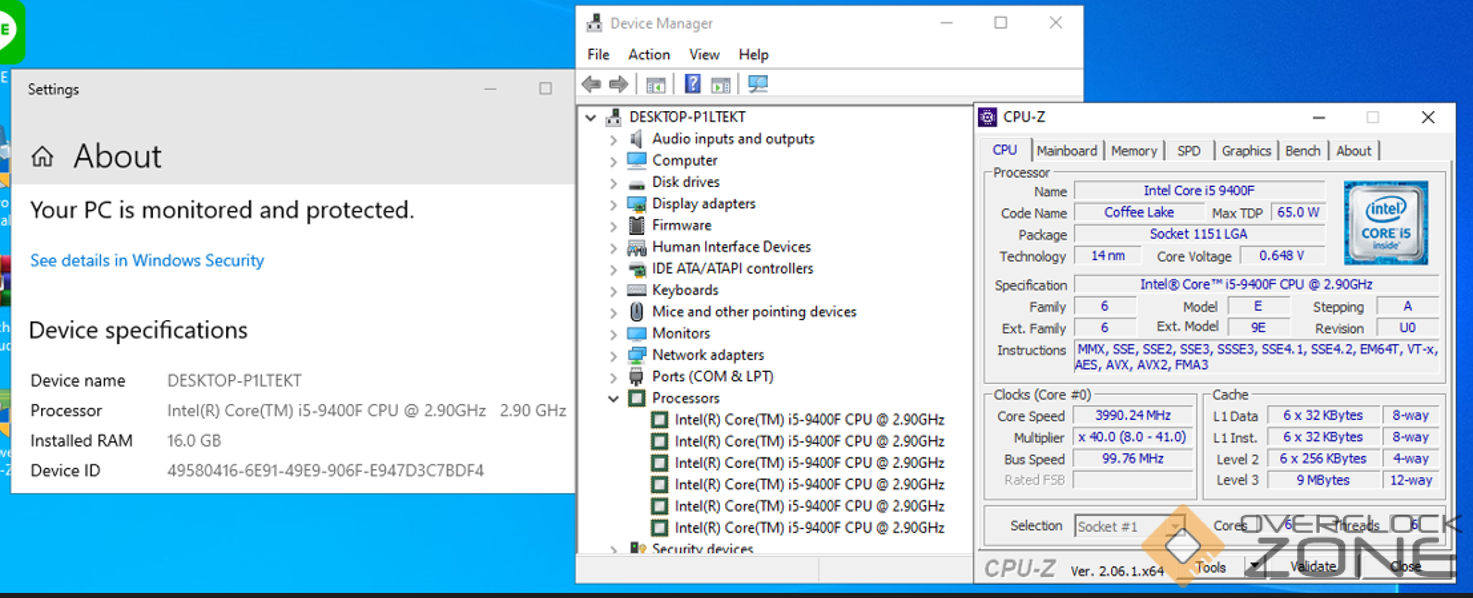Select the Display adapters device icon
Screen dimensions: 1473x598
(637, 204)
